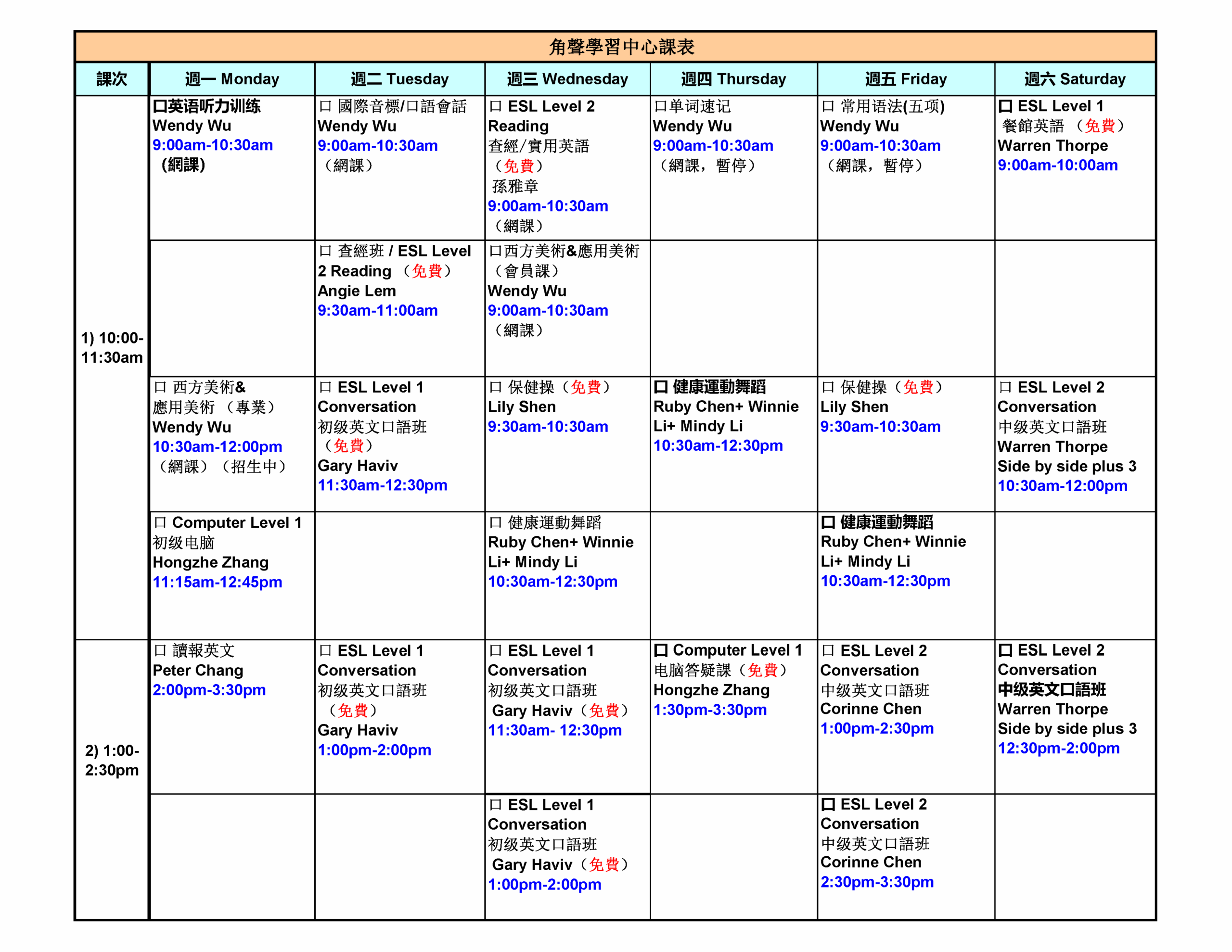Click Saturday's 12:30pm-2:00pm time text
The height and width of the screenshot is (952, 1232).
1058,748
